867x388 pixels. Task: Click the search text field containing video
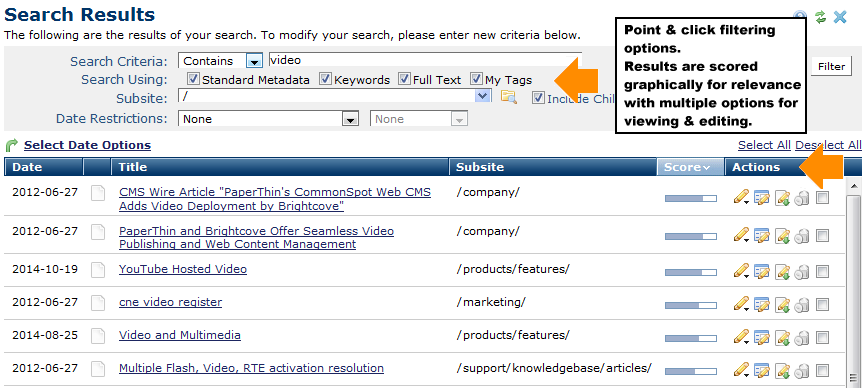point(425,60)
